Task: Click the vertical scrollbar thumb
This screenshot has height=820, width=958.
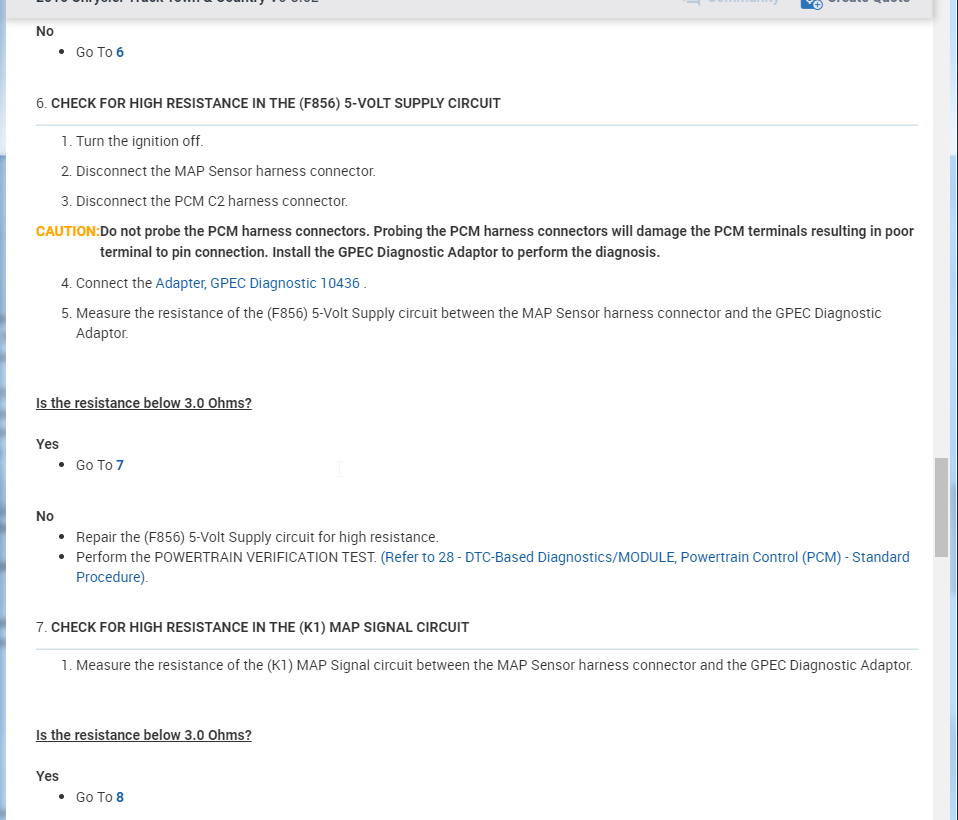Action: pyautogui.click(x=942, y=507)
